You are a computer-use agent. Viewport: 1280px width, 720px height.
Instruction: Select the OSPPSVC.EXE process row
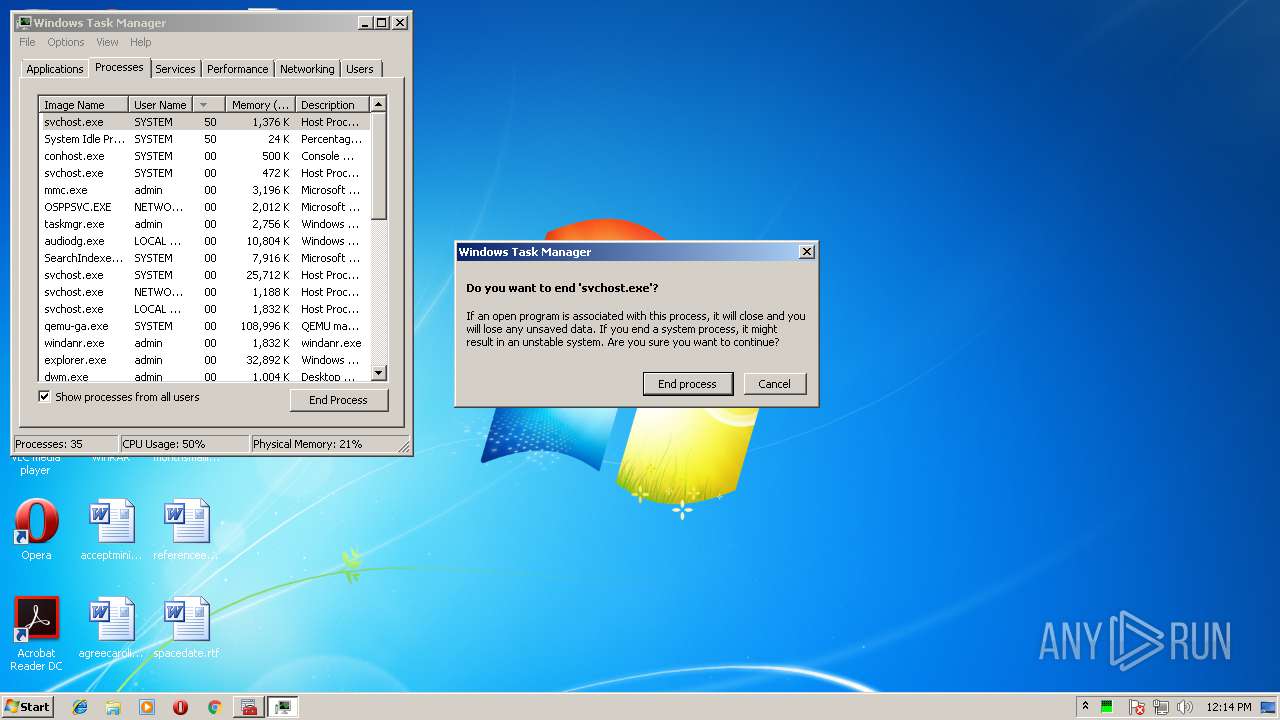[x=204, y=207]
